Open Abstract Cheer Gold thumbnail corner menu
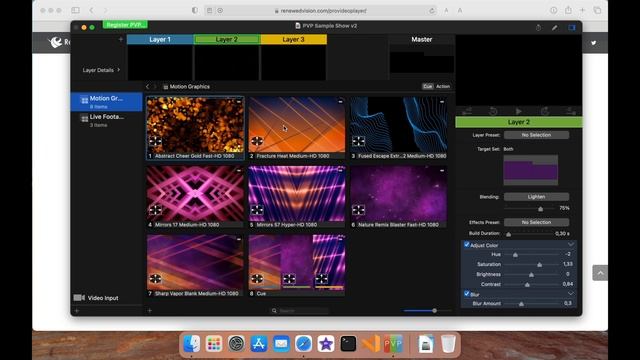The image size is (640, 360). tap(239, 102)
